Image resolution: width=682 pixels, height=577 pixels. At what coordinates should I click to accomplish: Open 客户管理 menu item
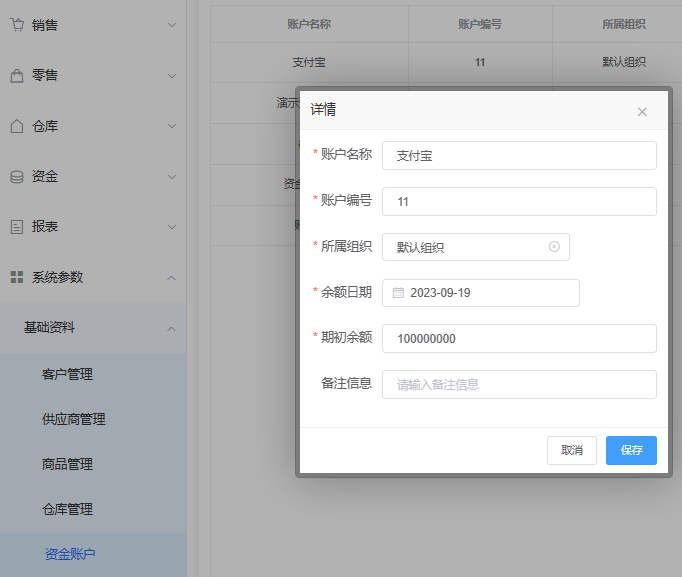67,374
